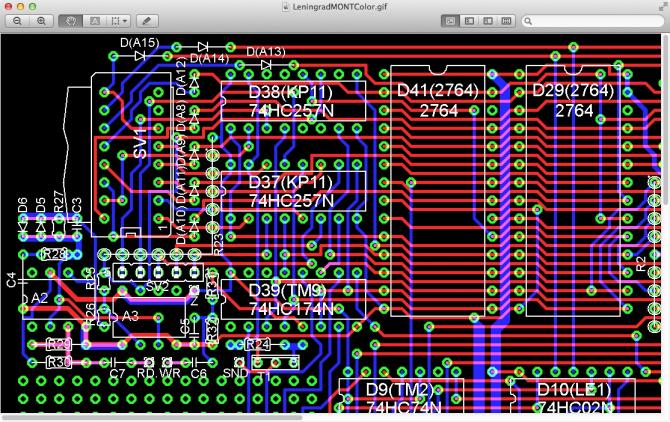This screenshot has height=422, width=670.
Task: Switch to content only view
Action: point(450,20)
